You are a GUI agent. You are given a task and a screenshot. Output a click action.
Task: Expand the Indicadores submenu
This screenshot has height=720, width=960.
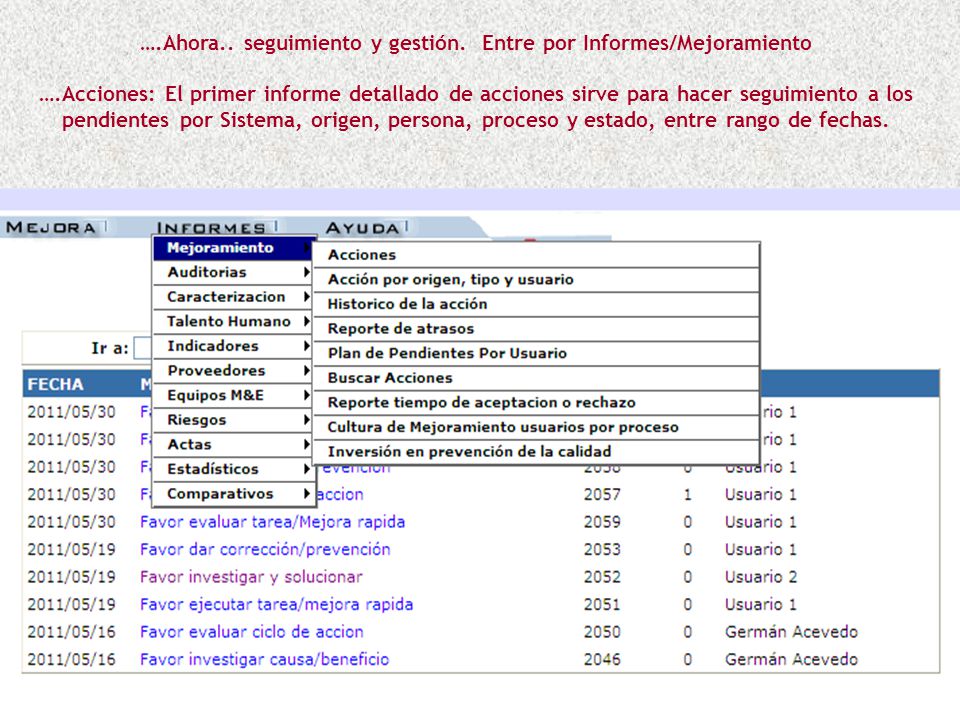click(x=234, y=346)
